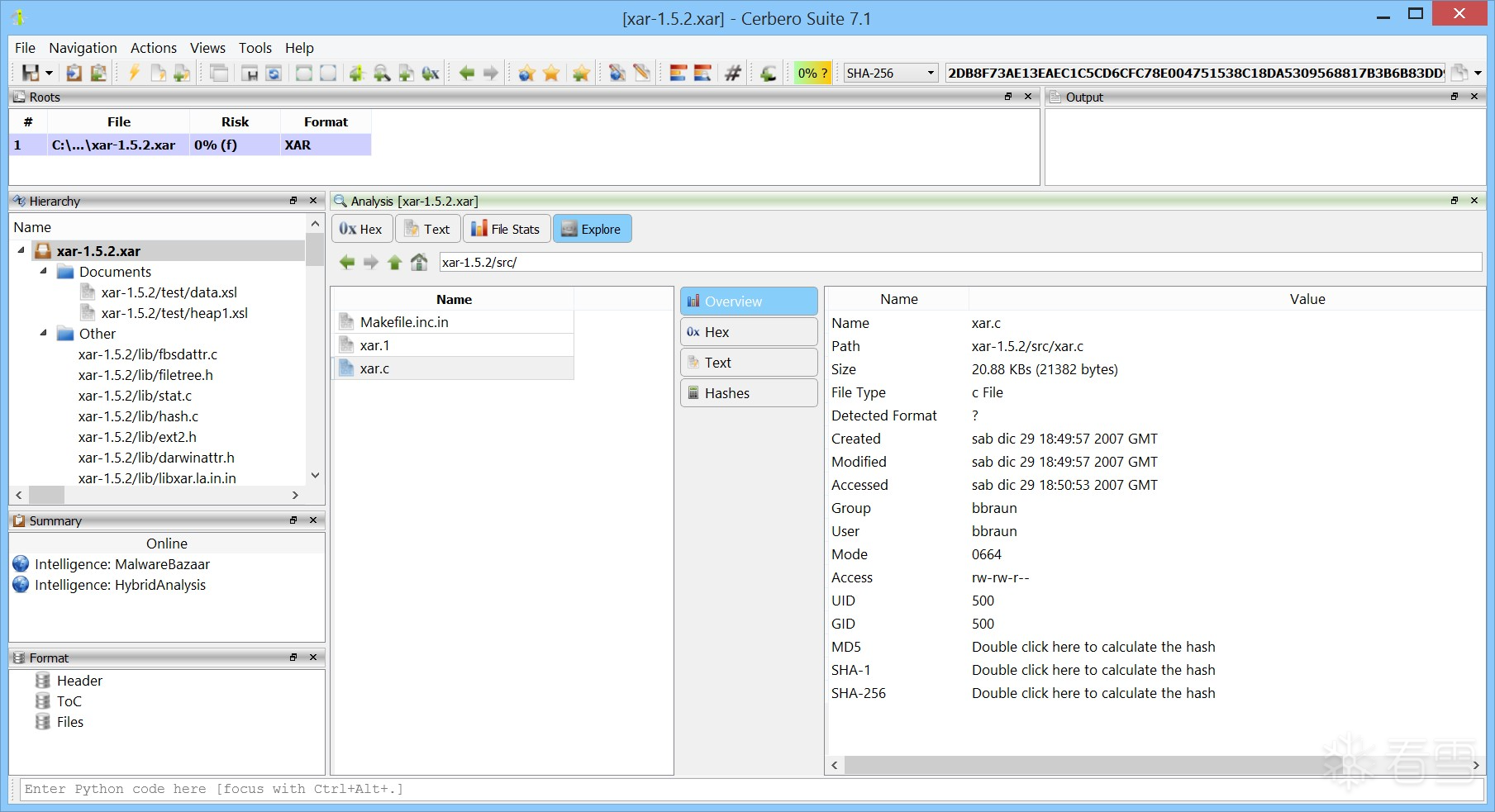Go to the home folder in Explore view
Viewport: 1495px width, 812px height.
419,263
